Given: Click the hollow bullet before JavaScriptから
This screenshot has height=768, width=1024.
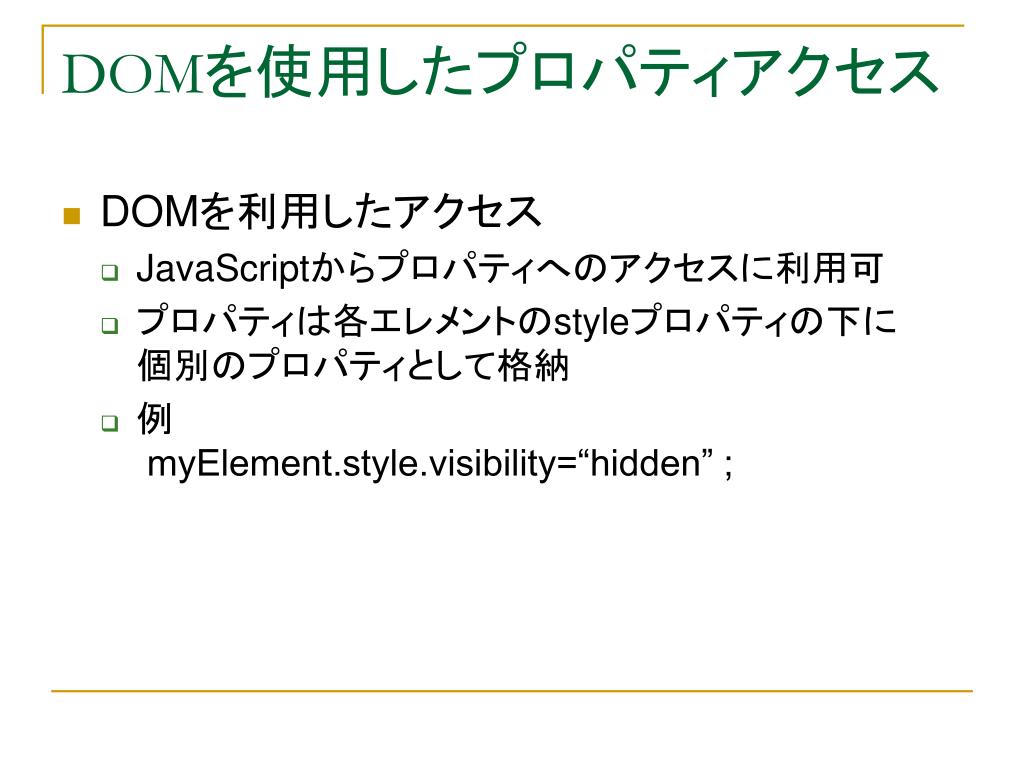Looking at the screenshot, I should (x=110, y=272).
